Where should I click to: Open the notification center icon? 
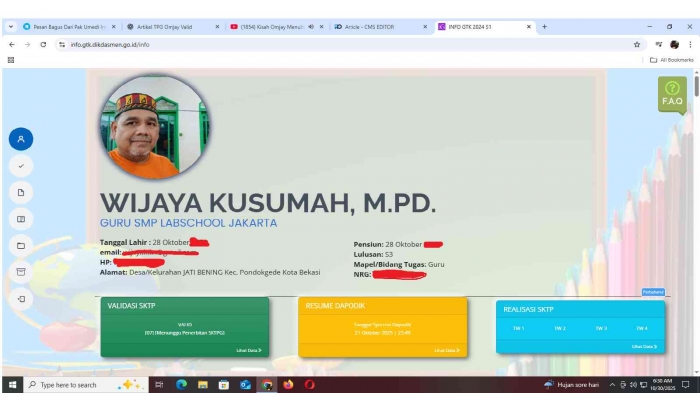click(686, 385)
